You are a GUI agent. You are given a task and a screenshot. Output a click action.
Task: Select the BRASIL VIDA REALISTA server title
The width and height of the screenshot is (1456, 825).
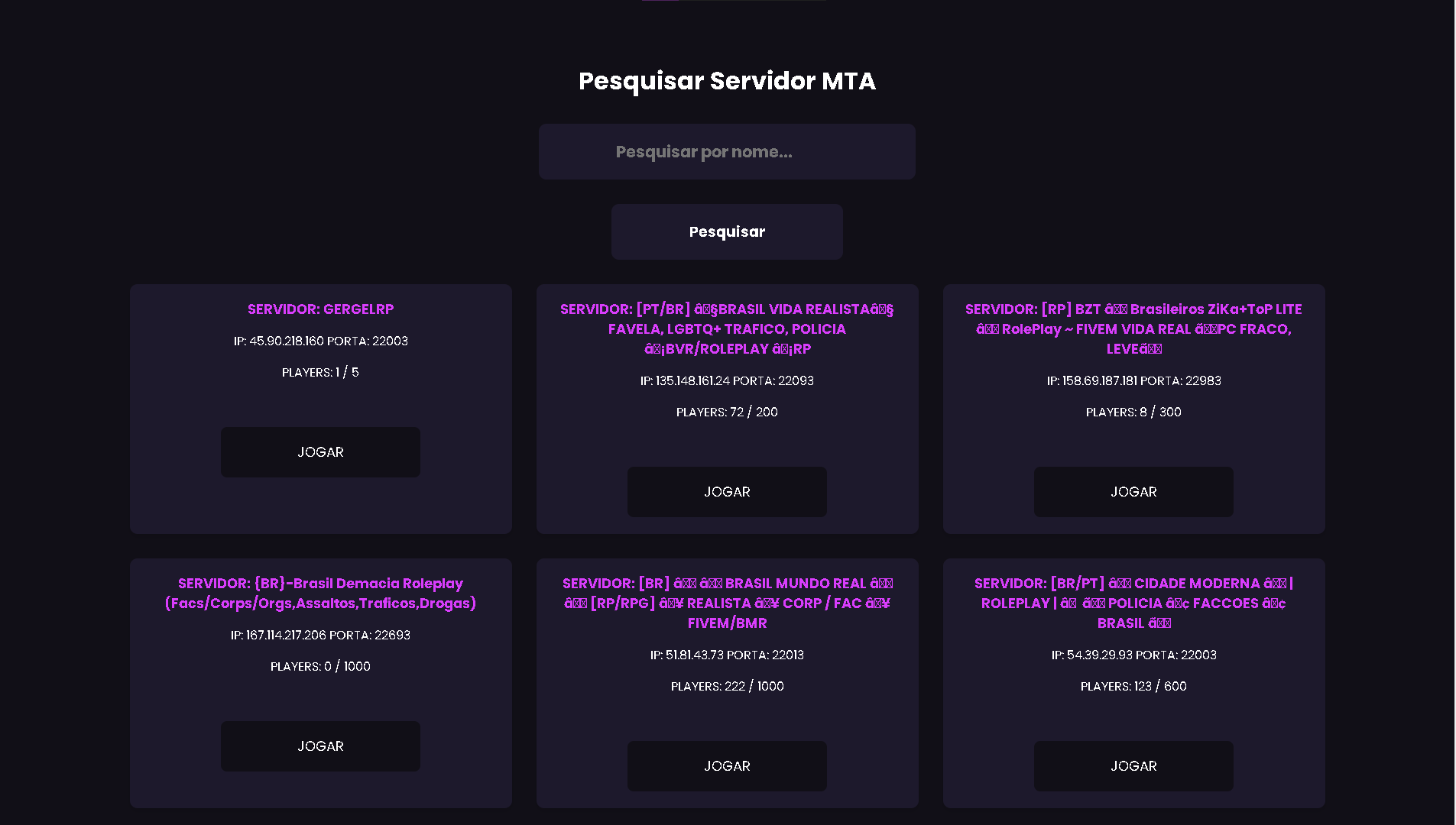(x=726, y=328)
